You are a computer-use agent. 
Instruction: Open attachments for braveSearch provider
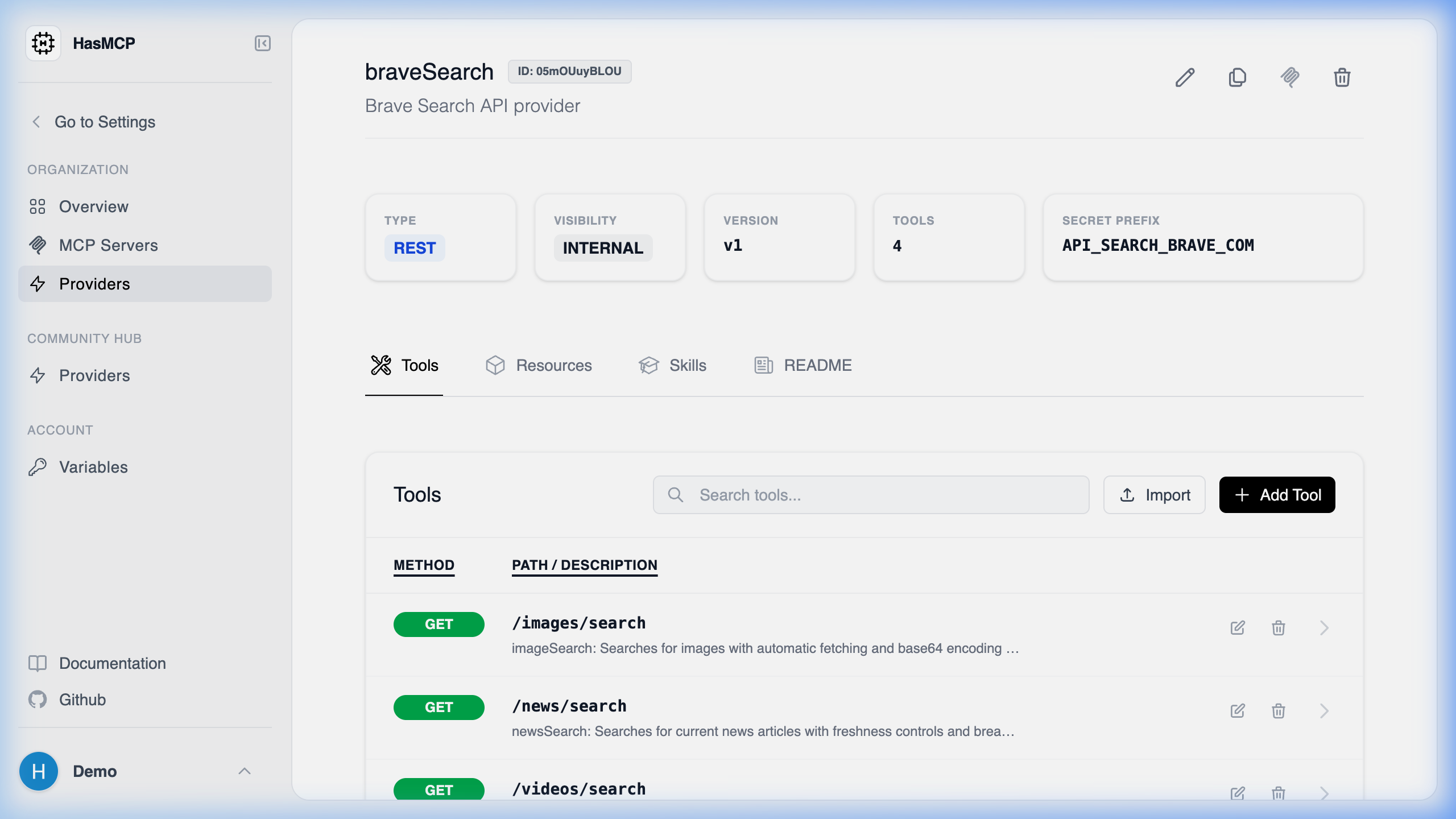pyautogui.click(x=1289, y=78)
